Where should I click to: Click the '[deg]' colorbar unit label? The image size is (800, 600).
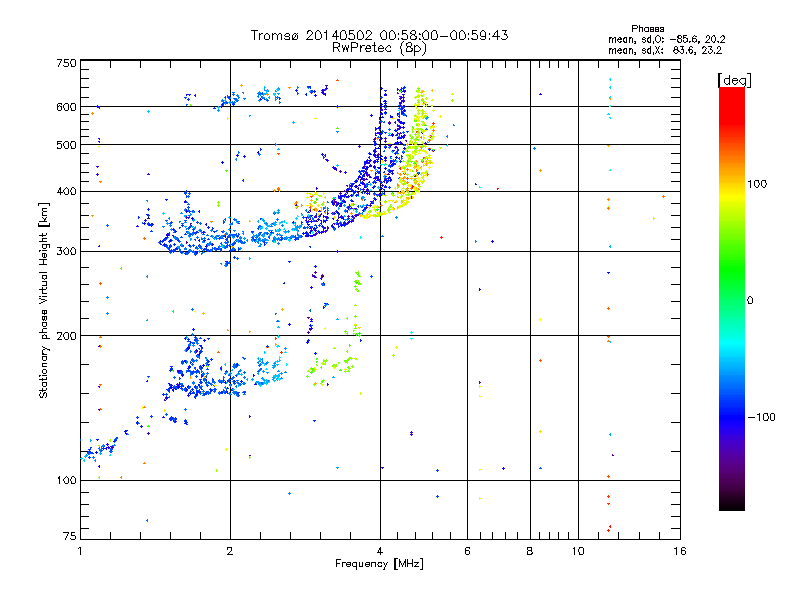point(734,80)
